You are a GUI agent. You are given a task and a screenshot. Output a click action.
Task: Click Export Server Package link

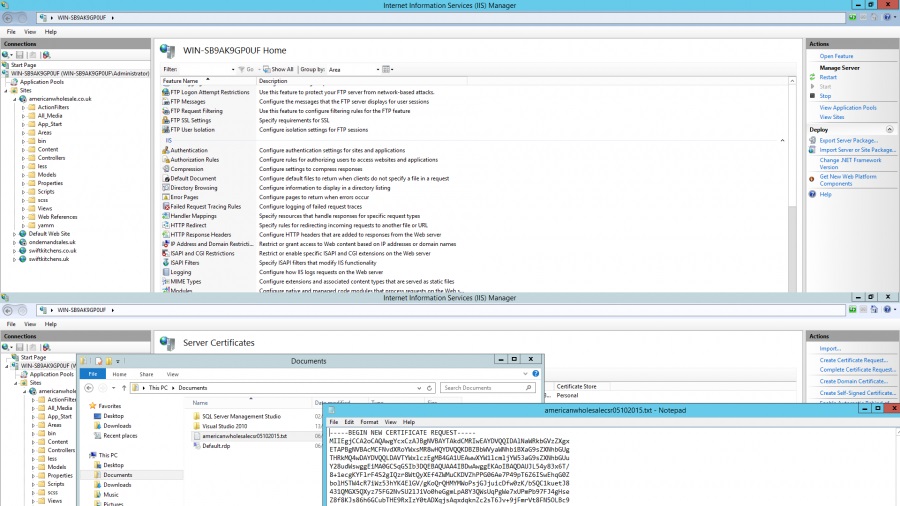coord(848,141)
